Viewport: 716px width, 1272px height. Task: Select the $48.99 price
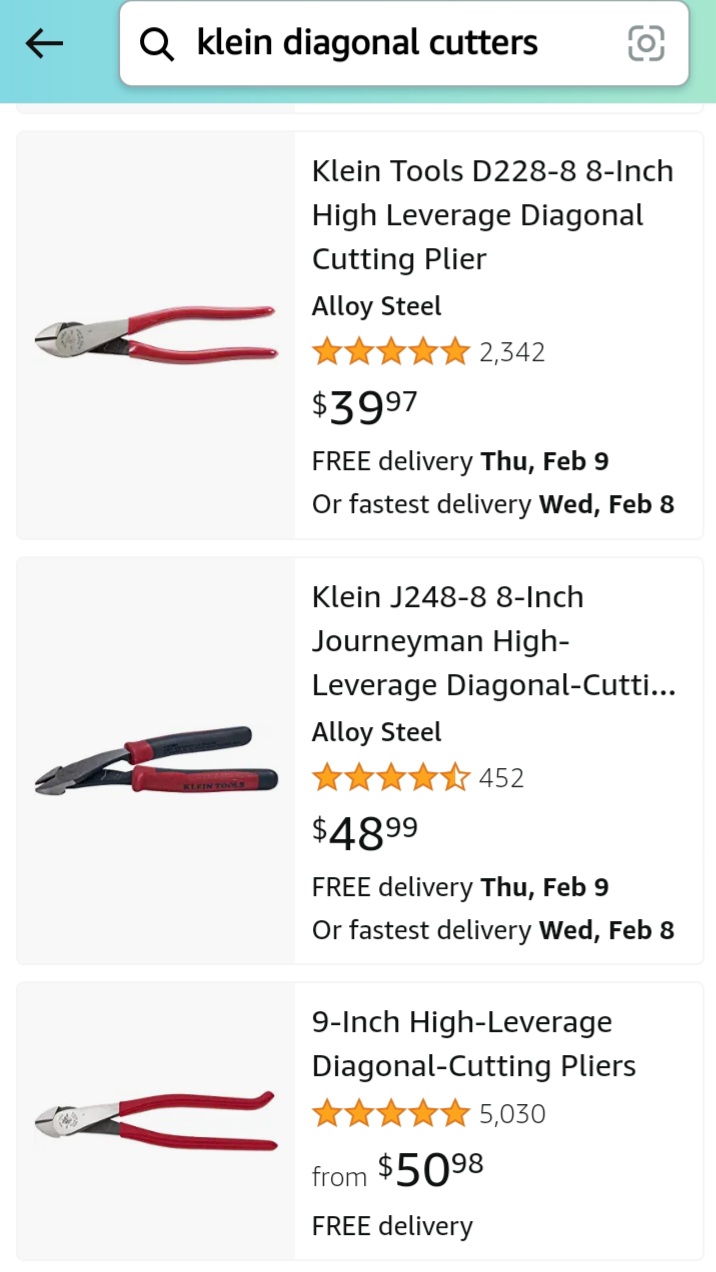click(x=365, y=832)
